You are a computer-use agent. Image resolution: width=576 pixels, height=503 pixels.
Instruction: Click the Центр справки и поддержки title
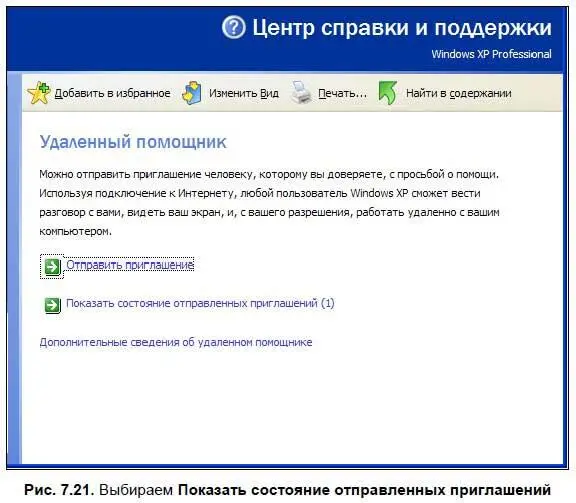(x=402, y=28)
